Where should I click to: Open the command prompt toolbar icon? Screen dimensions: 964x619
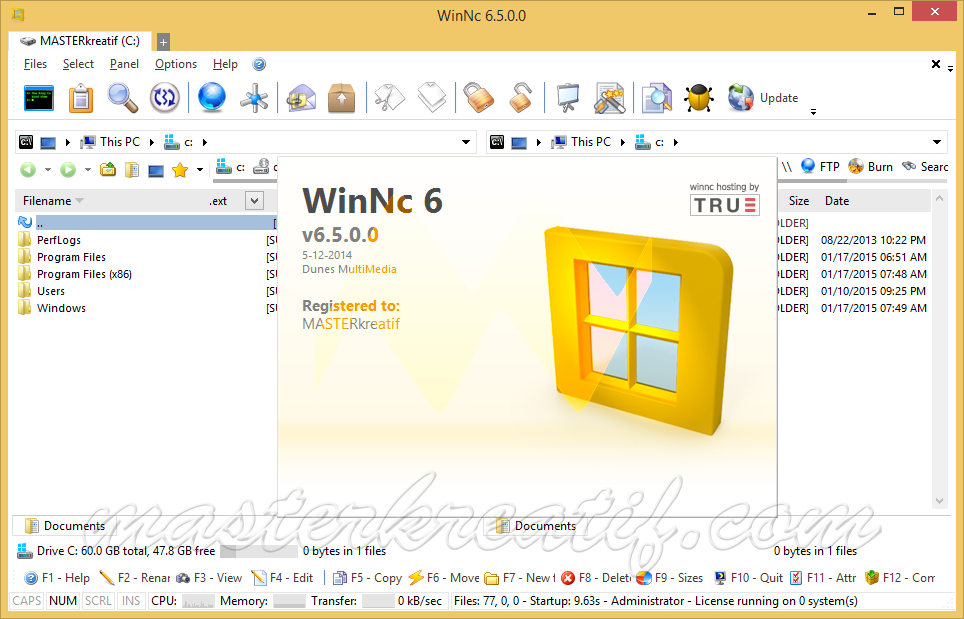(39, 98)
